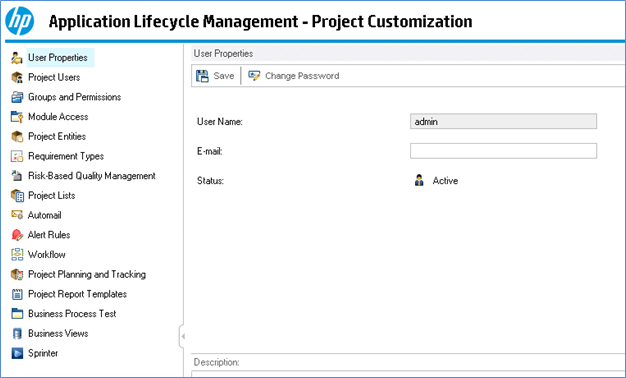This screenshot has width=626, height=378.
Task: Click the Requirement Types checklist icon
Action: (17, 156)
